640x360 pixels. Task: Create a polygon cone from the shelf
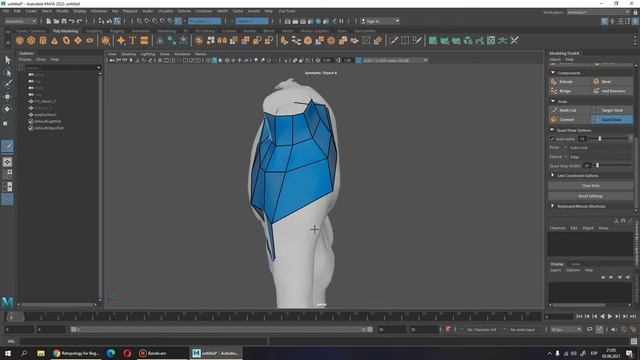coord(54,40)
